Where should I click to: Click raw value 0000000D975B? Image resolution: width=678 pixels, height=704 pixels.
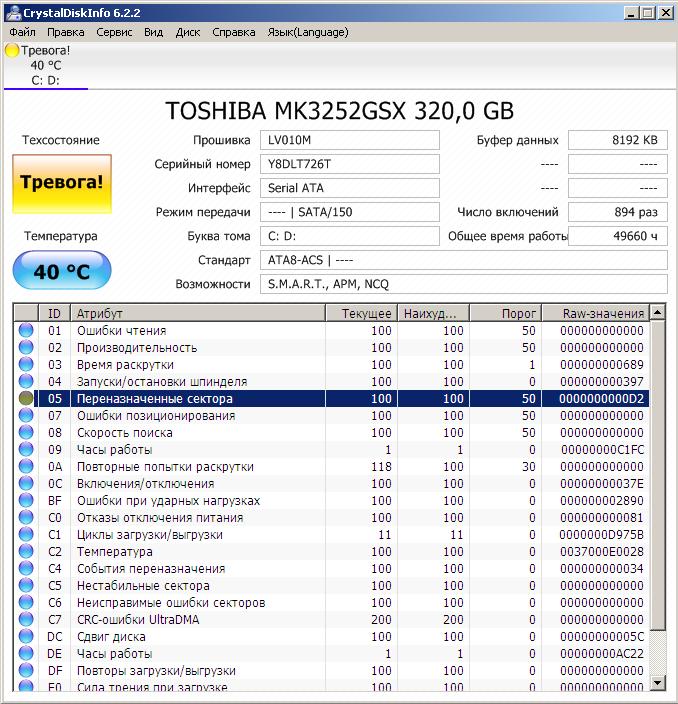point(602,535)
